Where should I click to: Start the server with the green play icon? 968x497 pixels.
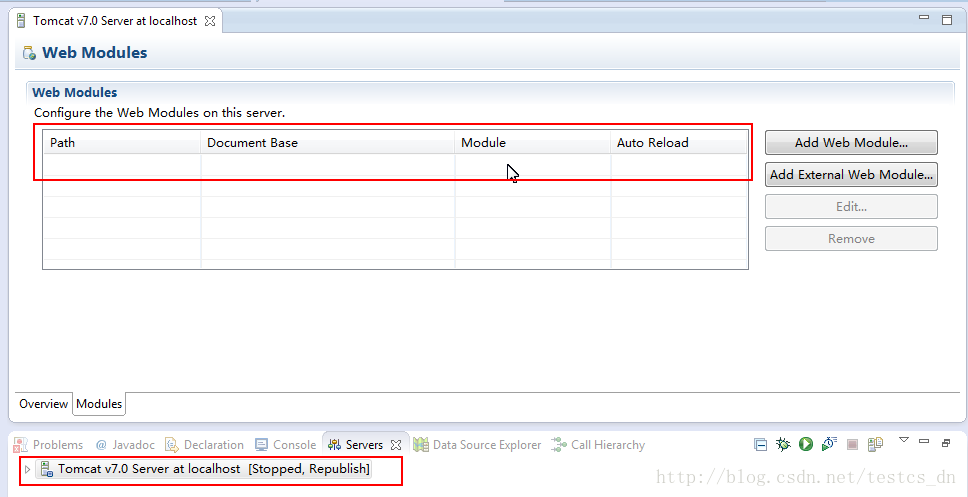[806, 444]
